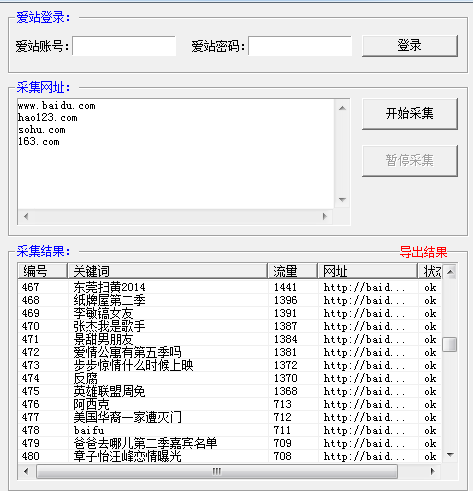Select the www.baidu.com line
This screenshot has height=491, width=473.
(57, 106)
